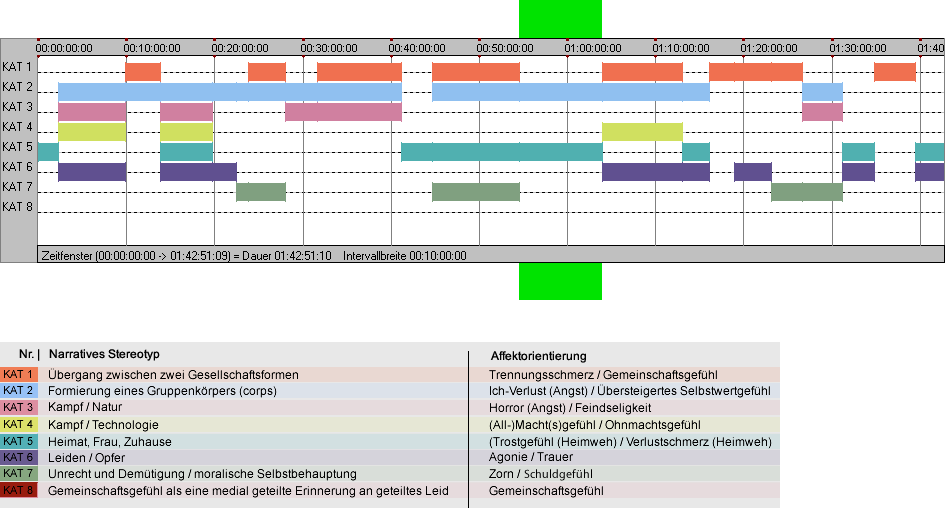Select the 00:00:00:00 time ruler label

coord(64,48)
